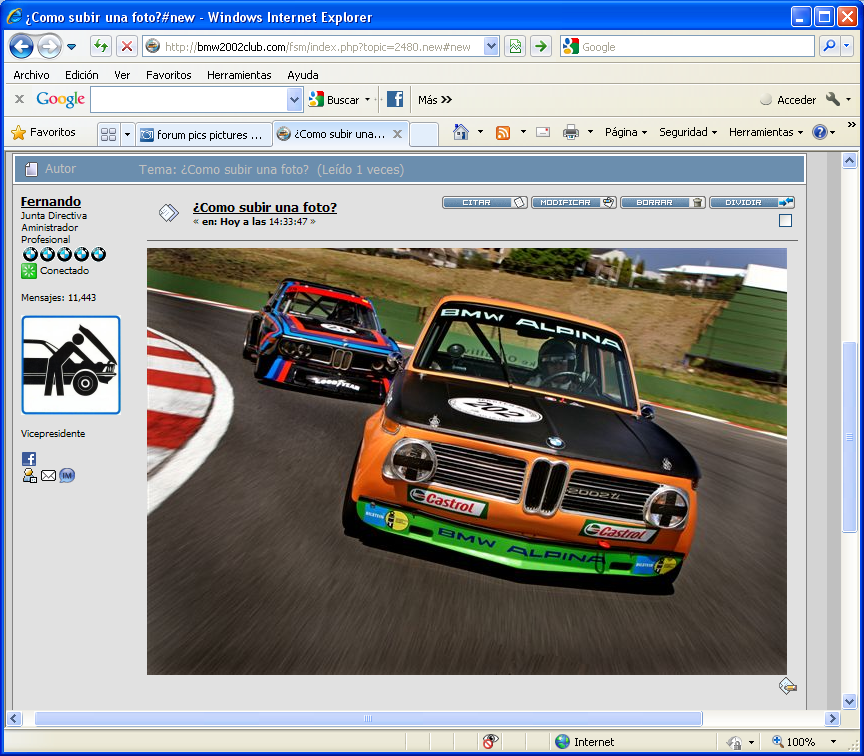Image resolution: width=864 pixels, height=756 pixels.
Task: Open a new blank tab
Action: coord(424,134)
